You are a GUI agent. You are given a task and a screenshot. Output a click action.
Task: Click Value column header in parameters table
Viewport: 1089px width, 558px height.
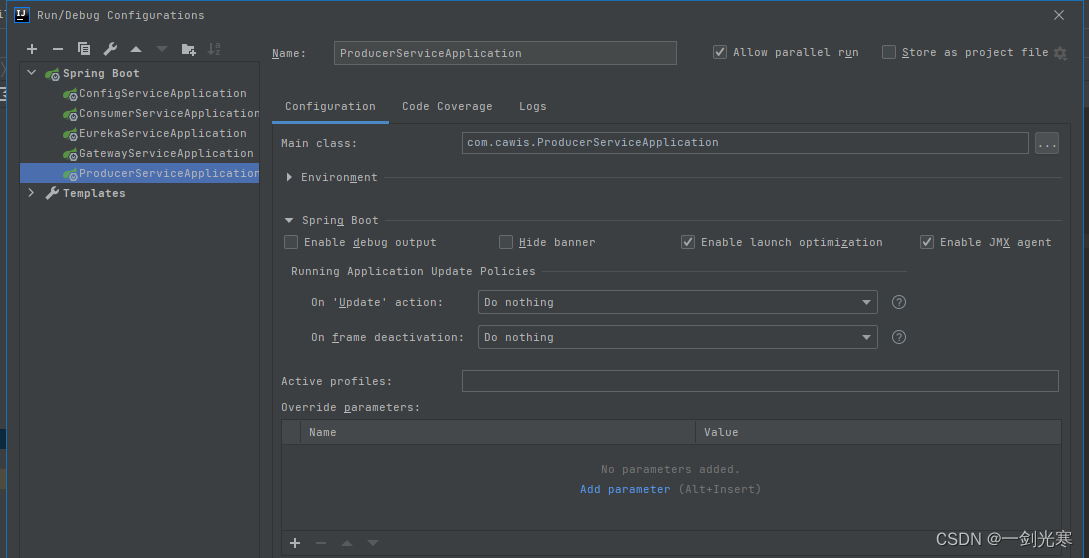point(879,432)
